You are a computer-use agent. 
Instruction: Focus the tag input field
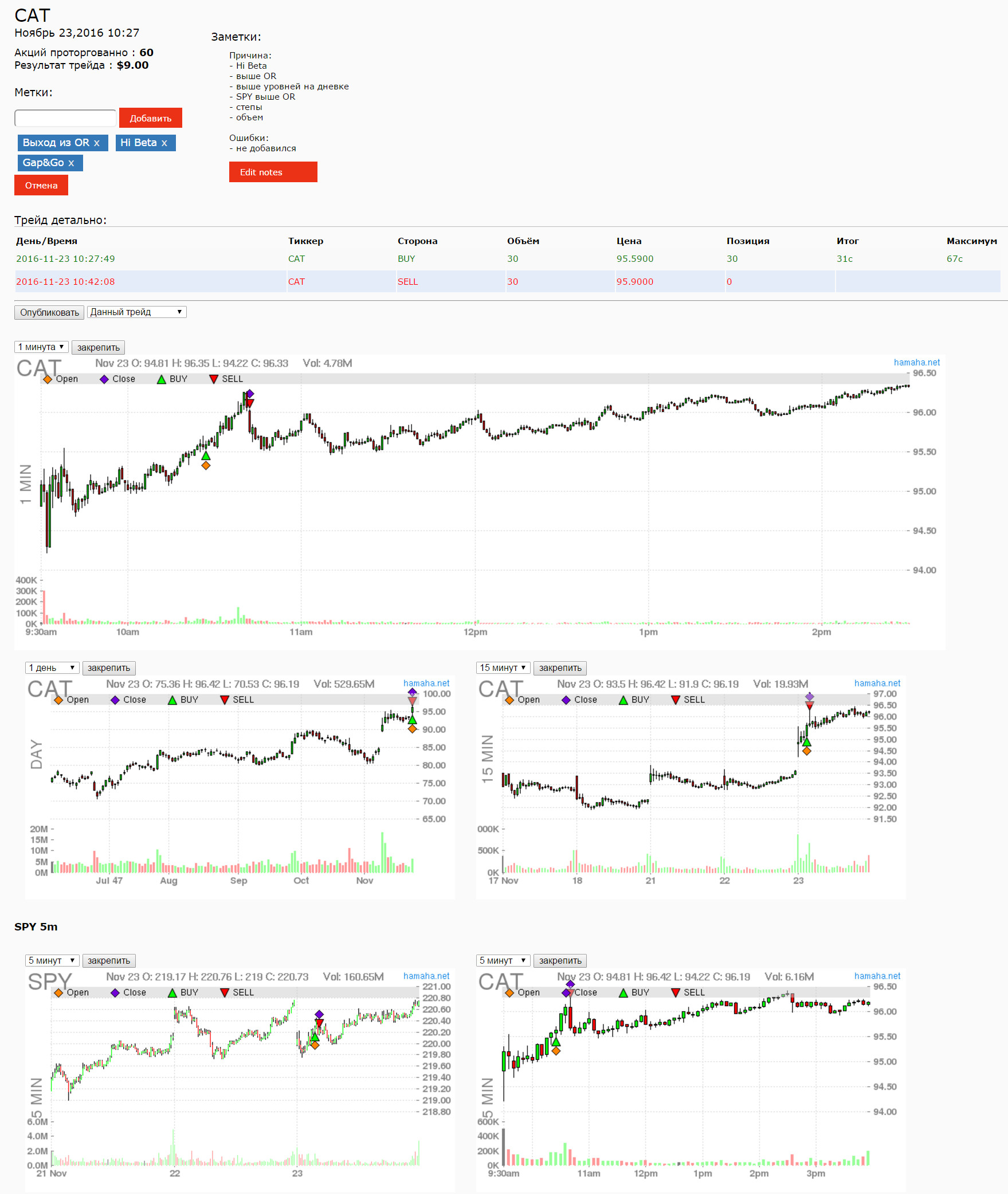tap(65, 118)
